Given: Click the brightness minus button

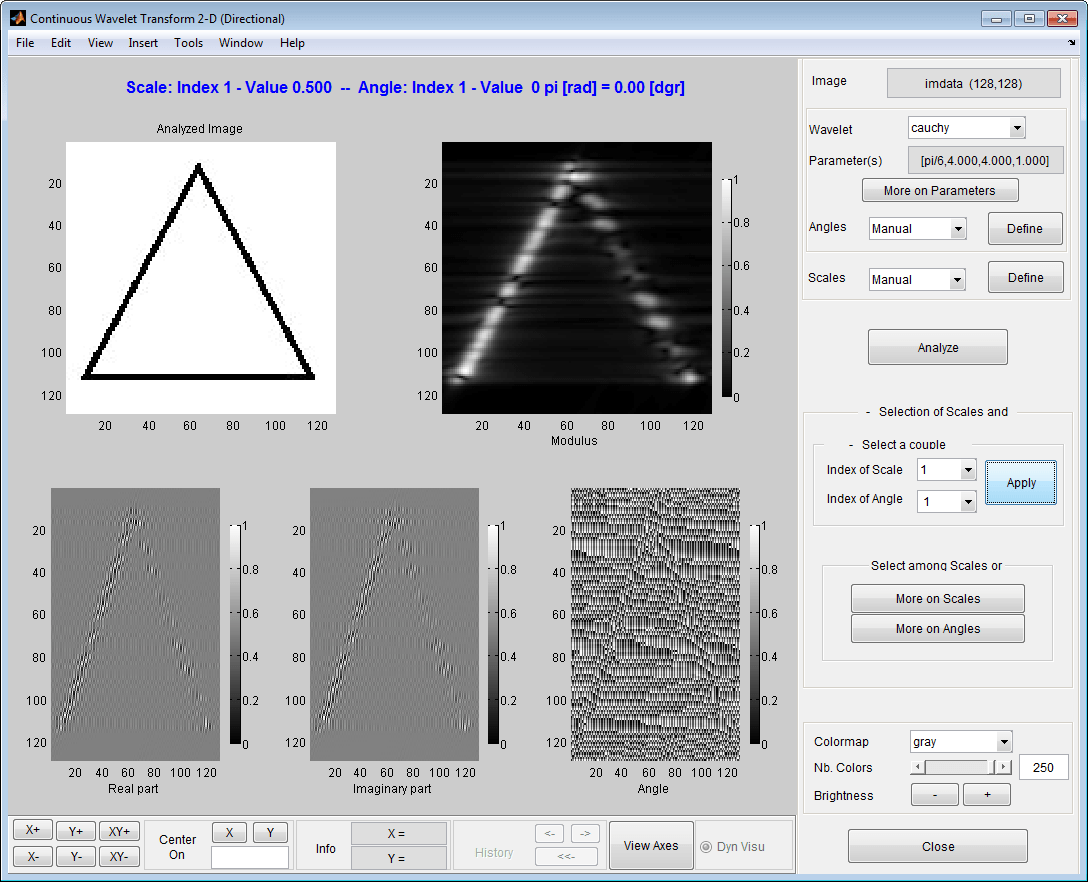Looking at the screenshot, I should [x=935, y=795].
